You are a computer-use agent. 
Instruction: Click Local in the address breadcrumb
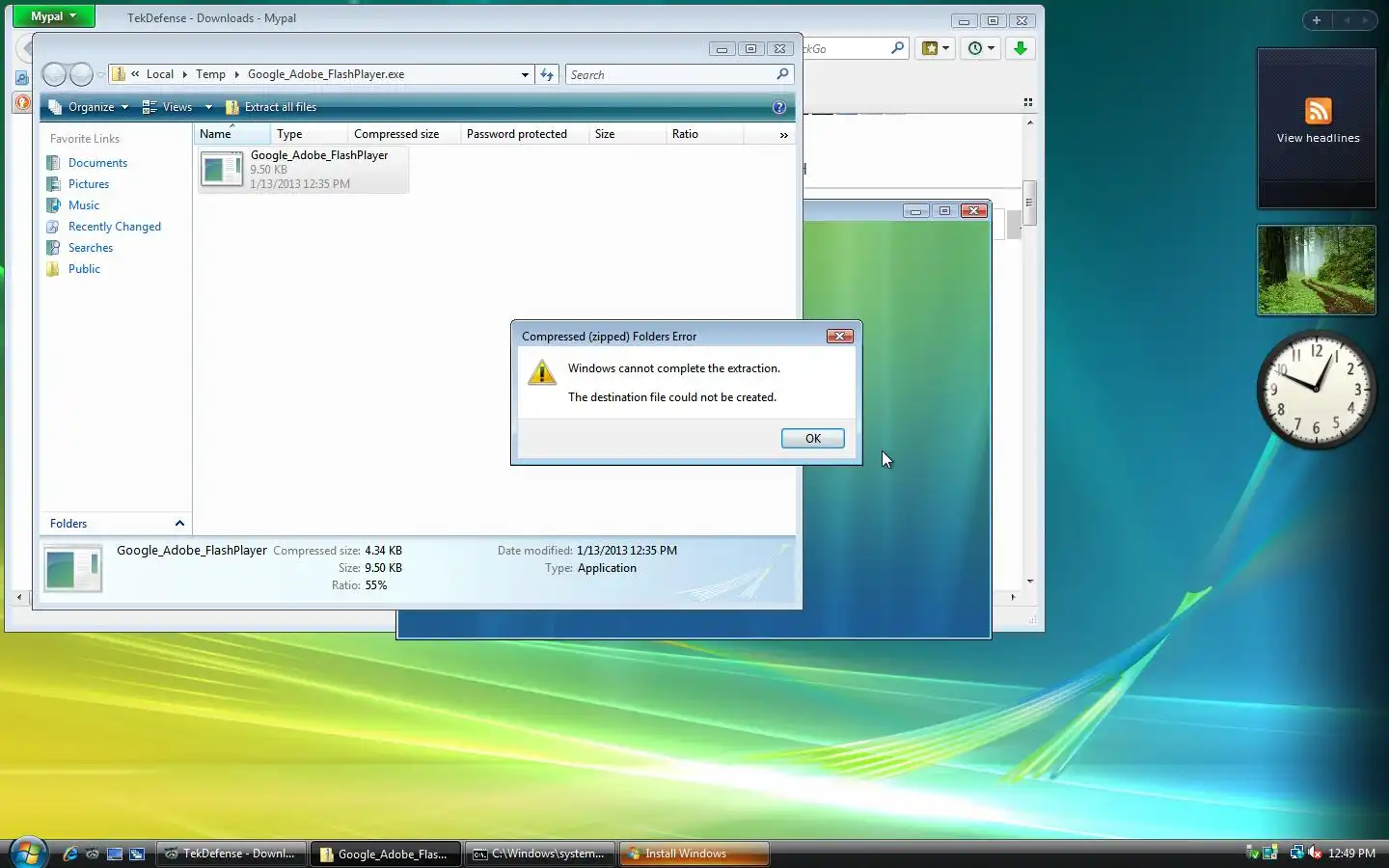coord(160,74)
